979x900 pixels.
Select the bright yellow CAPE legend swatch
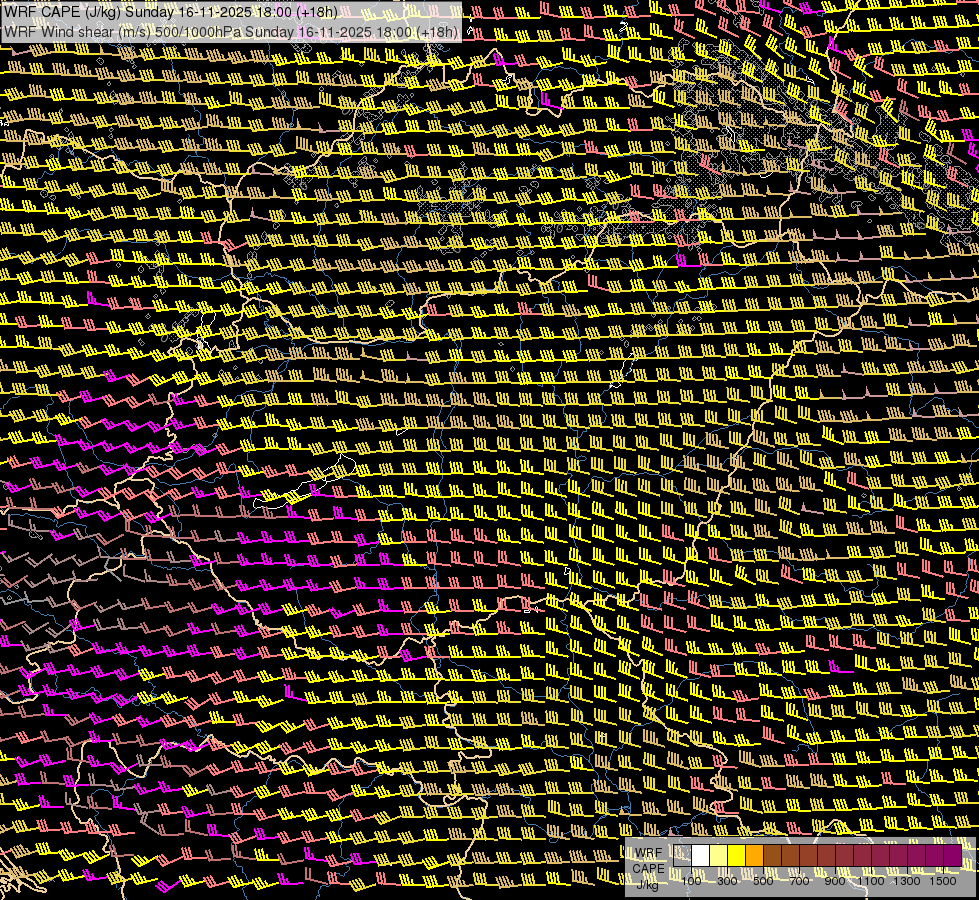[x=737, y=855]
